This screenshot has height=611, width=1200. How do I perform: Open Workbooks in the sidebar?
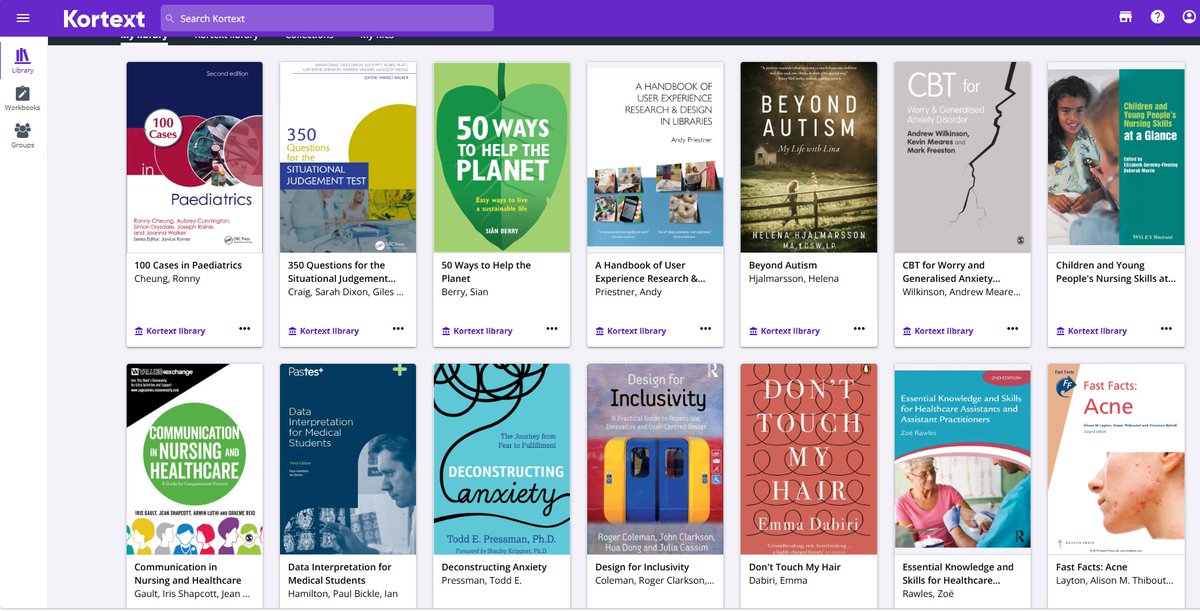(22, 98)
